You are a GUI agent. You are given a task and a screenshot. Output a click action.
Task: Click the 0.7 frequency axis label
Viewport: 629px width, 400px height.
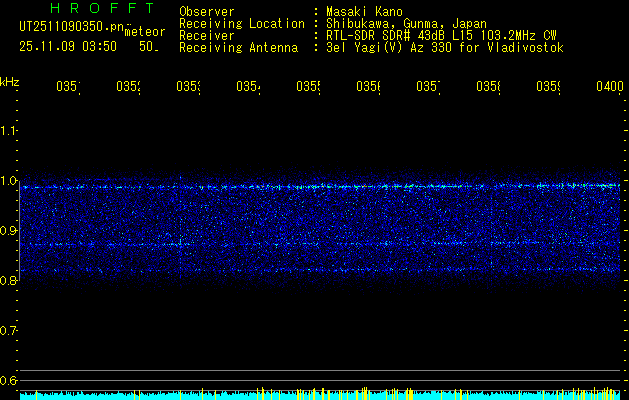[x=8, y=331]
